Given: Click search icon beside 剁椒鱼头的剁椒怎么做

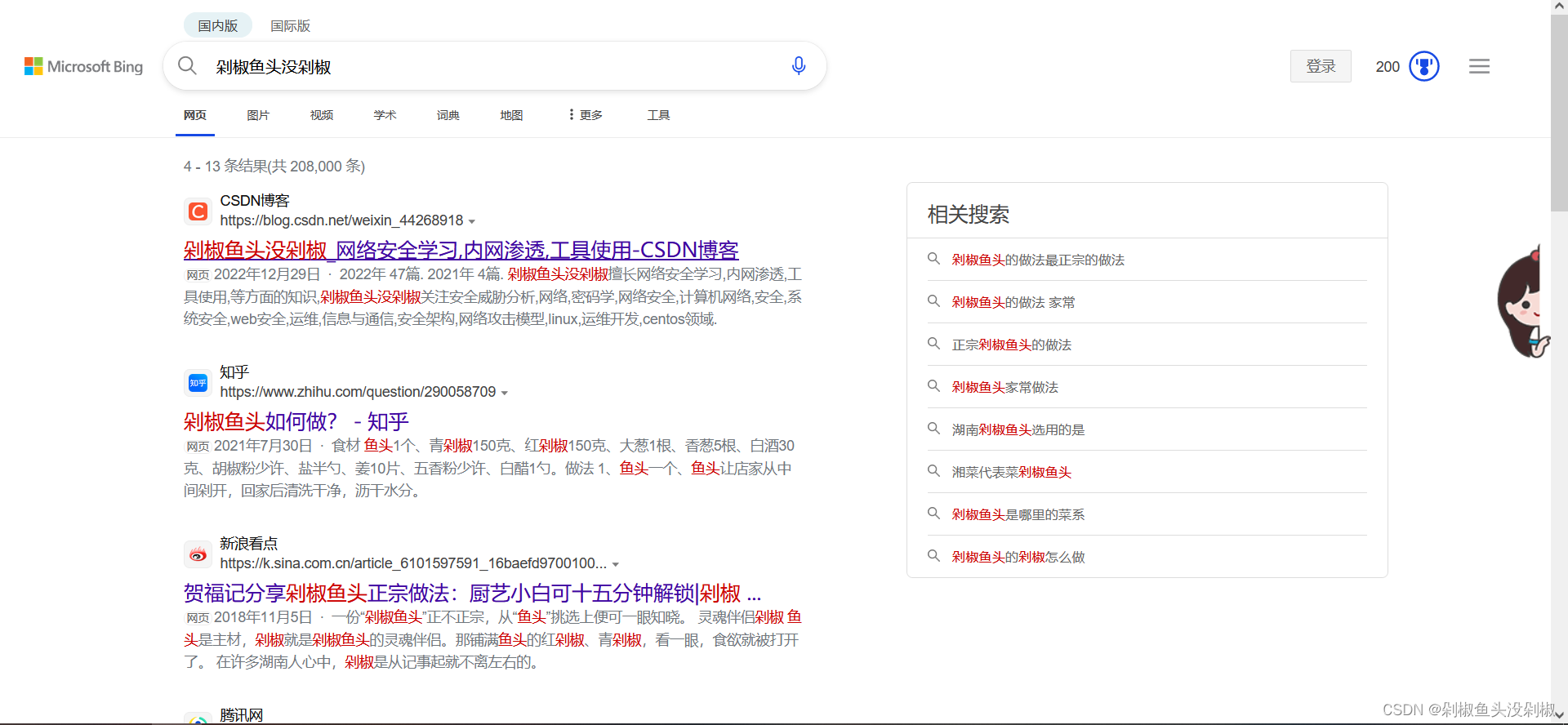Looking at the screenshot, I should [933, 556].
